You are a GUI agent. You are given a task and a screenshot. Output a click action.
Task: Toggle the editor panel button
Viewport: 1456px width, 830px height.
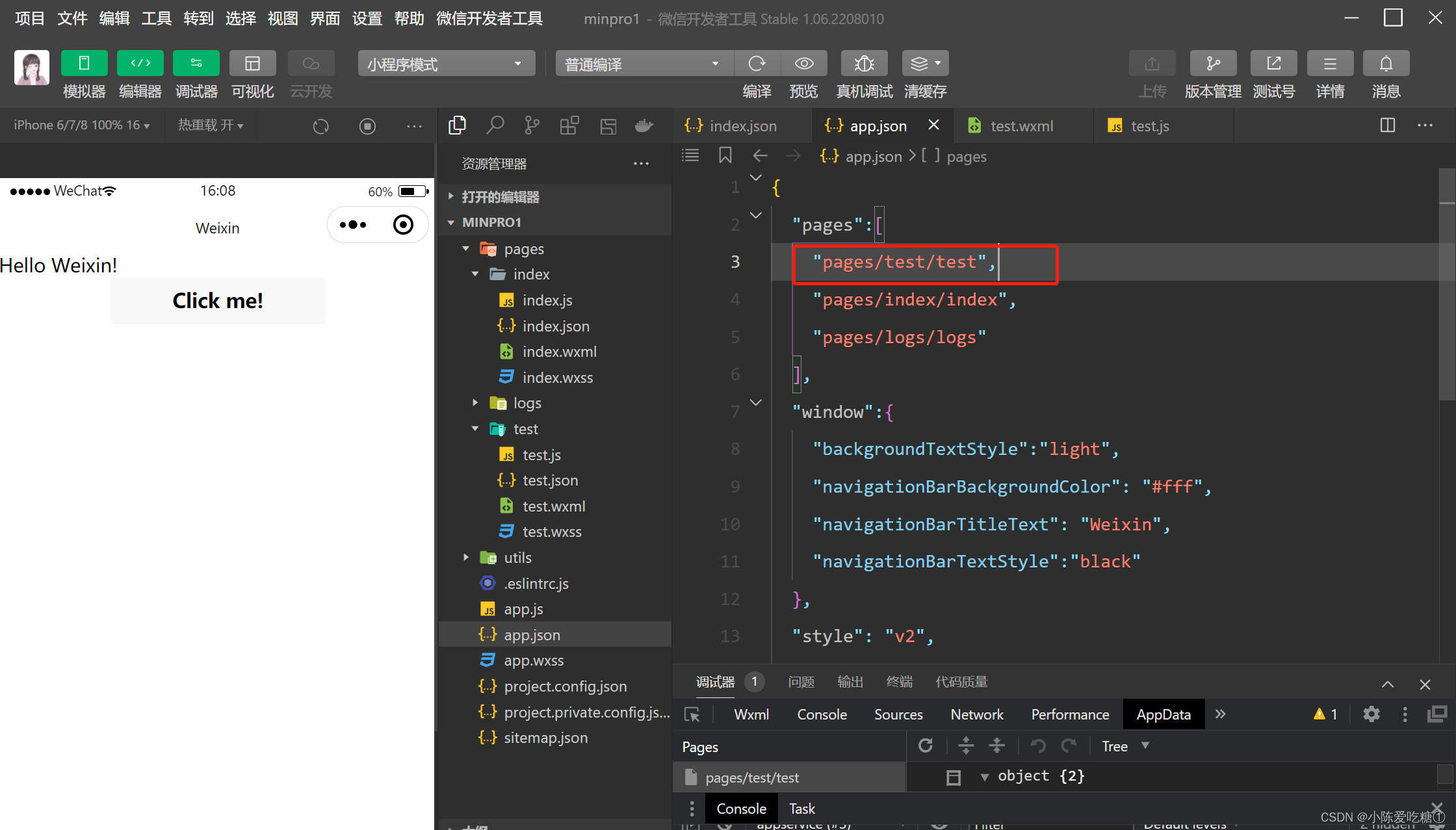pos(140,64)
